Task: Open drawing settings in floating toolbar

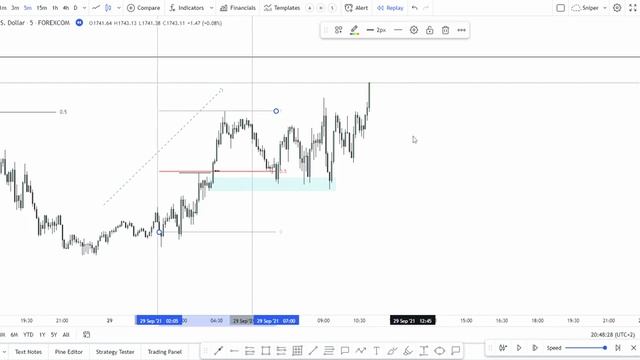Action: click(414, 30)
